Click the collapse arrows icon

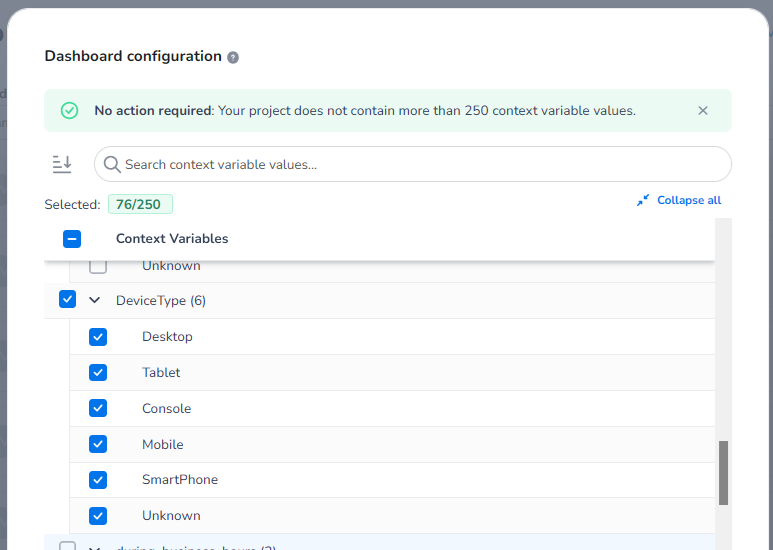point(643,200)
